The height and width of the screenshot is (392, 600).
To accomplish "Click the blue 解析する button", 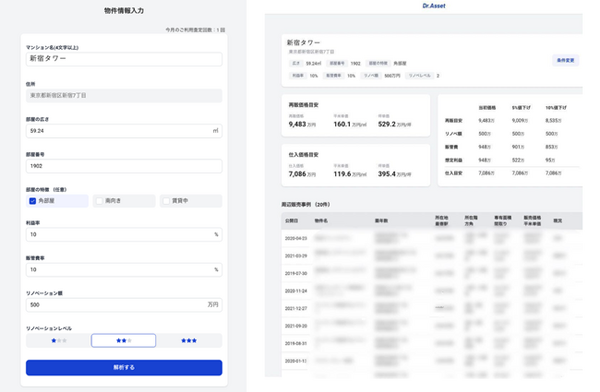I will point(124,368).
